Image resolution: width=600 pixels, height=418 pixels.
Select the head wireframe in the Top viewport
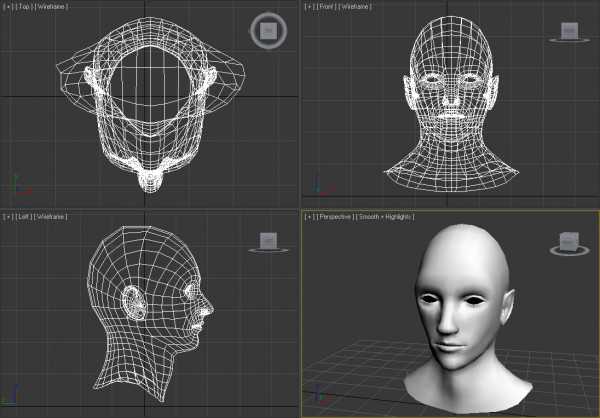coord(150,104)
